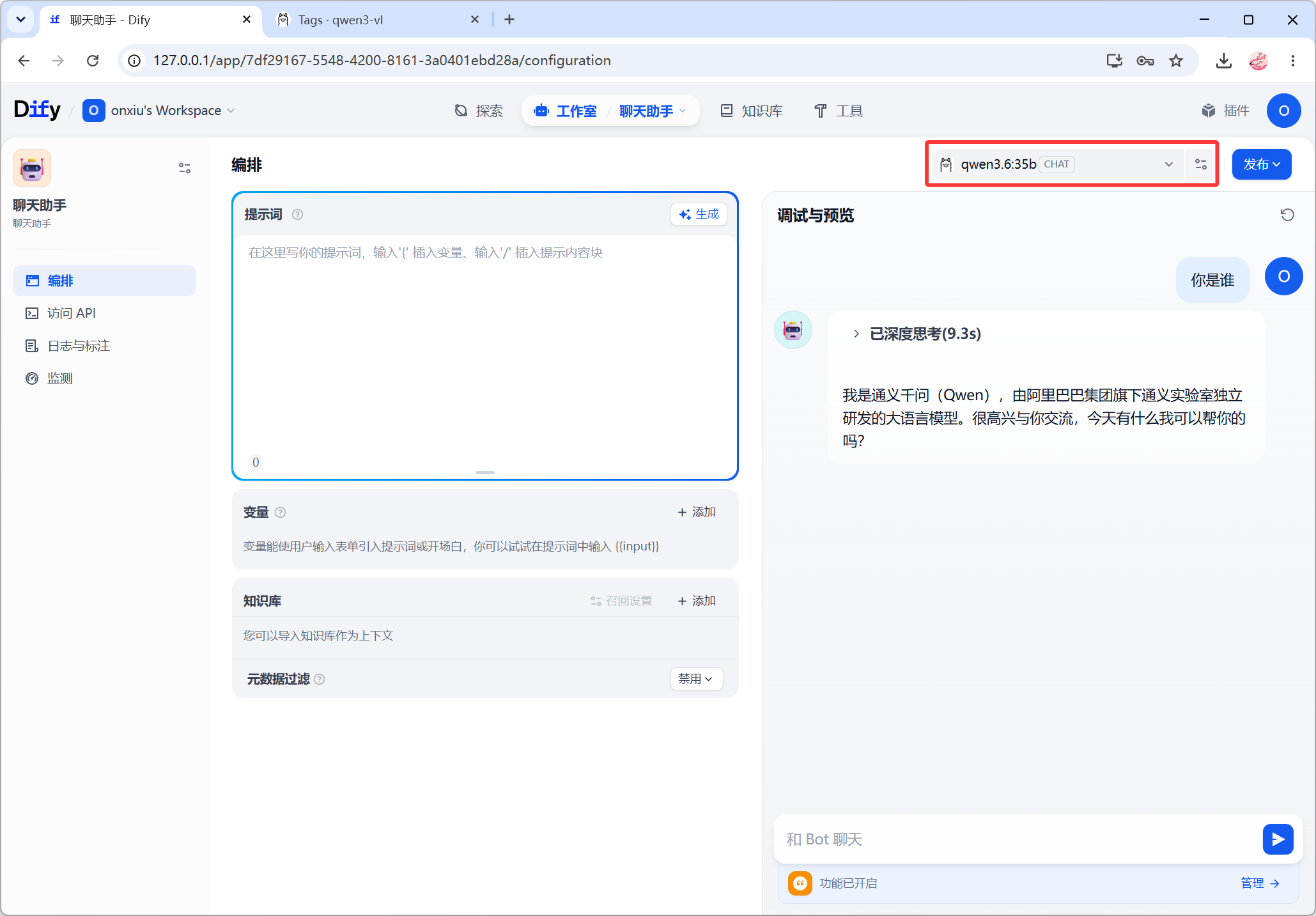Click the prompt editor resize handle bar
Screen dimensions: 1316x916
(485, 472)
